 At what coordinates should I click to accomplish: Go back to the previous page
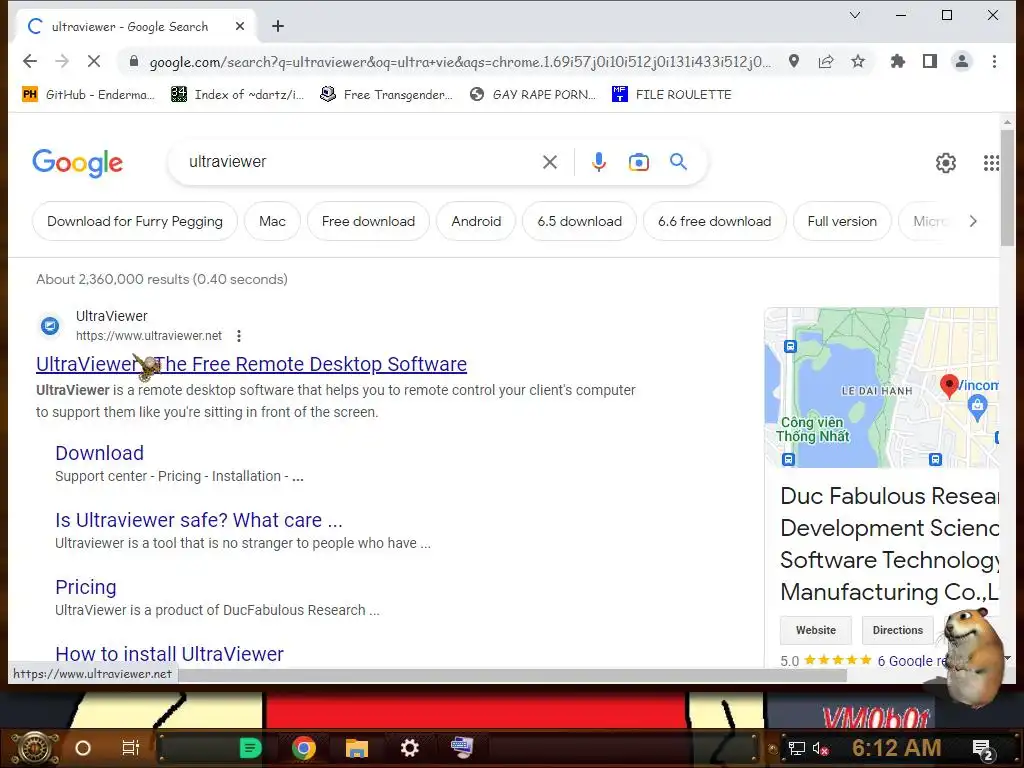pyautogui.click(x=30, y=61)
